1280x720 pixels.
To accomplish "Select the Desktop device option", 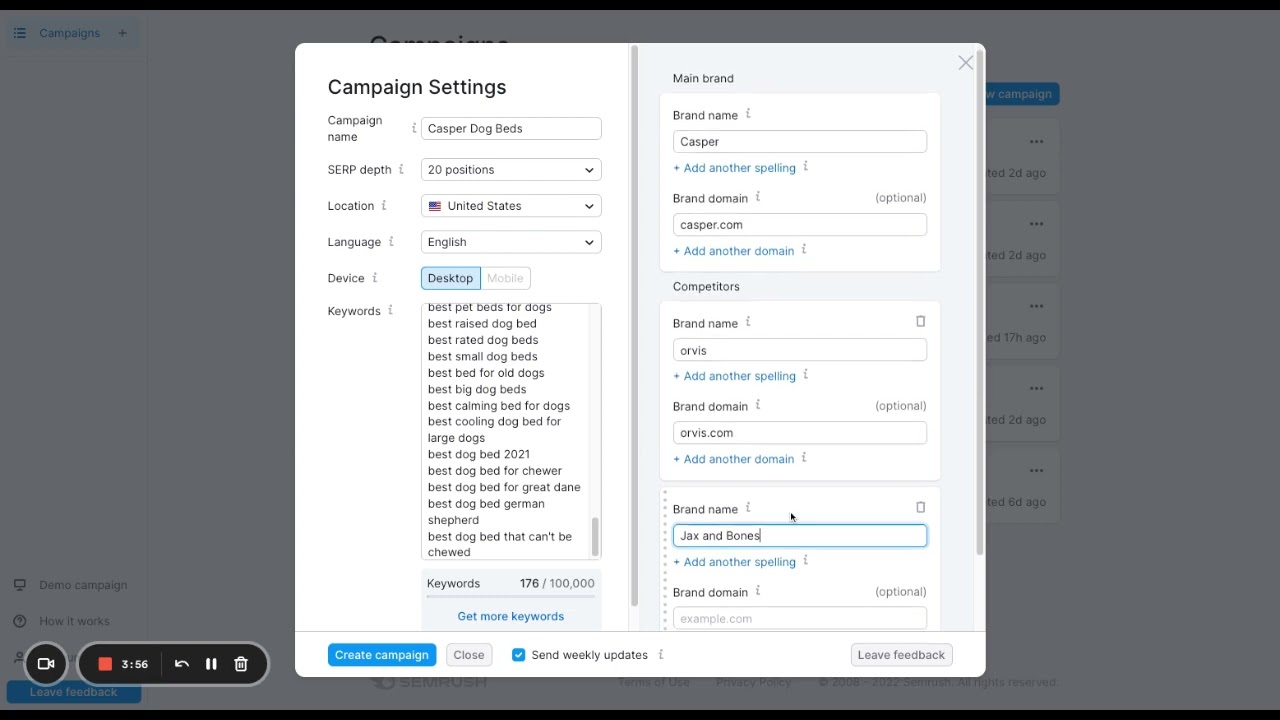I will pyautogui.click(x=450, y=278).
